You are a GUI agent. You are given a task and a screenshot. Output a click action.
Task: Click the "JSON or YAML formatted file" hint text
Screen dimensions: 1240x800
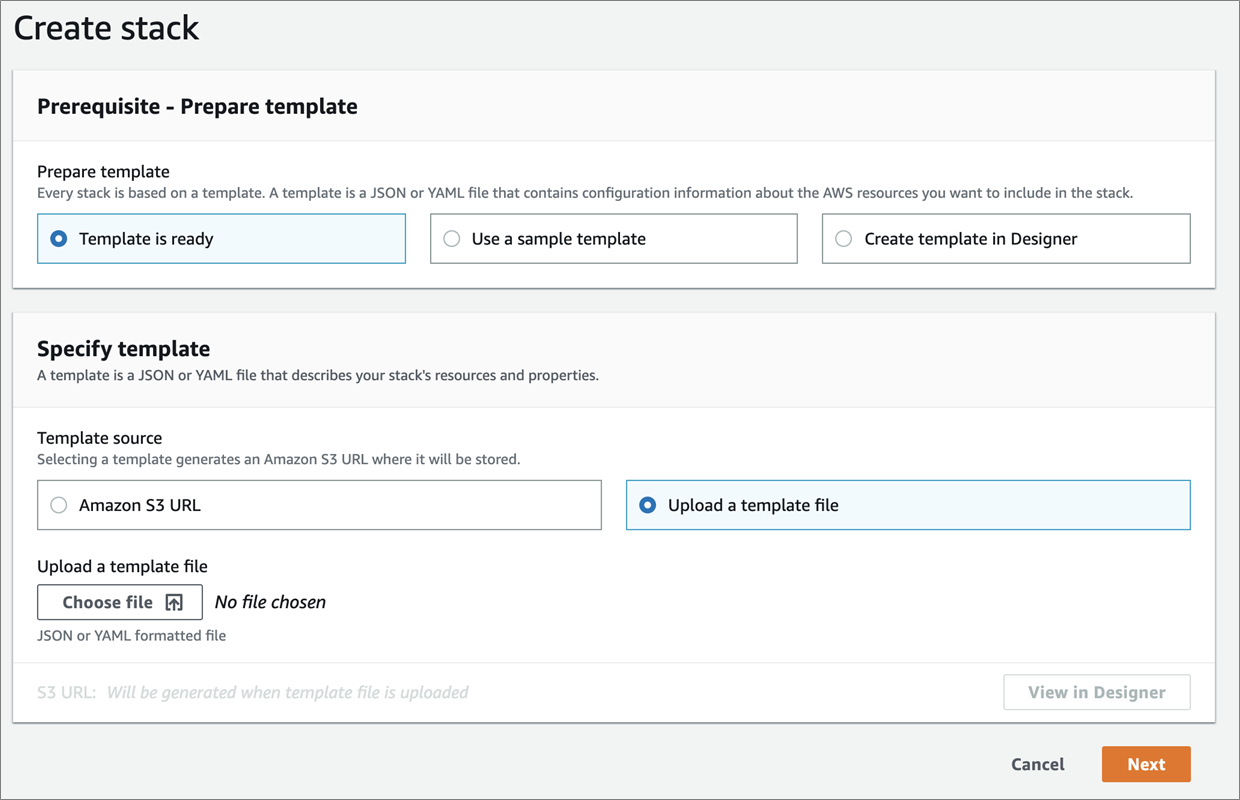click(x=131, y=635)
